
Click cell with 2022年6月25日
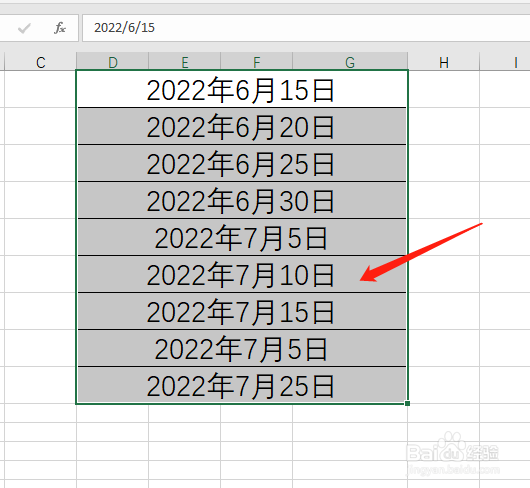(242, 163)
